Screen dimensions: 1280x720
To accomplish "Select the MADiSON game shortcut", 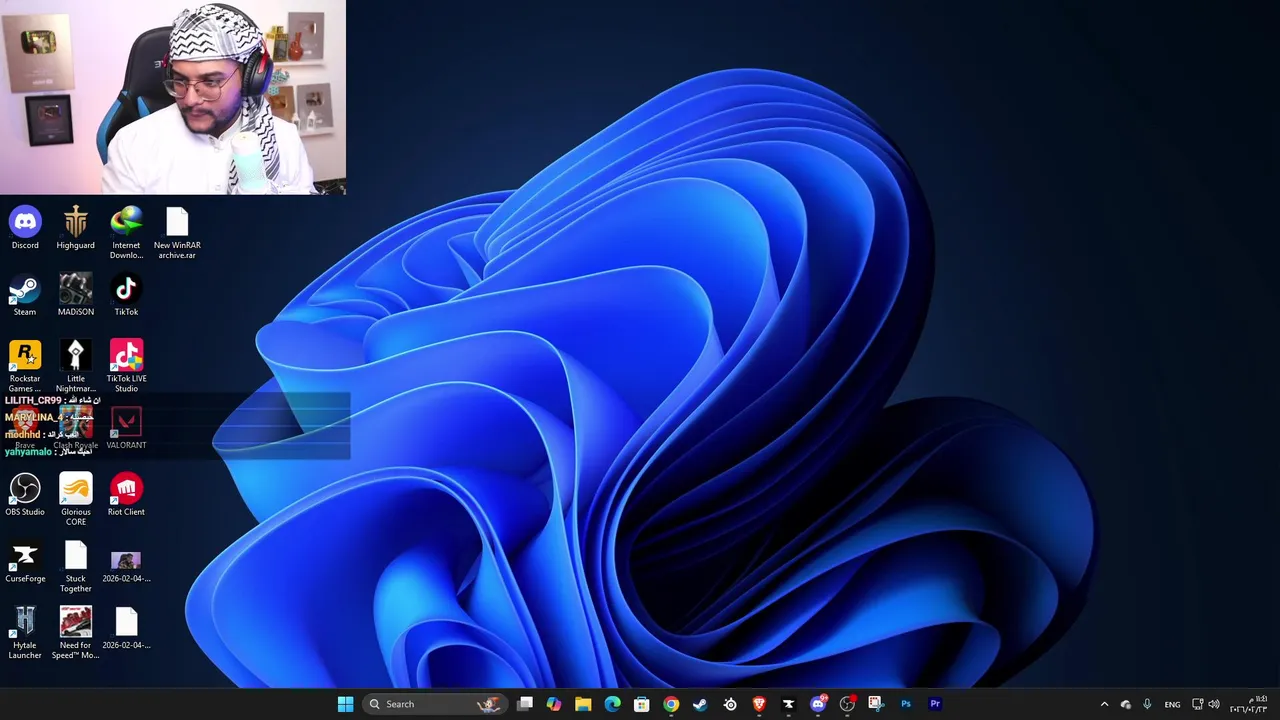I will click(x=75, y=296).
